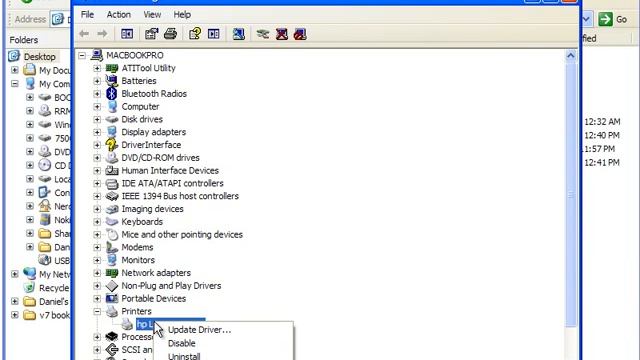Select the Keyboards tree item
This screenshot has height=360, width=640.
tap(142, 222)
